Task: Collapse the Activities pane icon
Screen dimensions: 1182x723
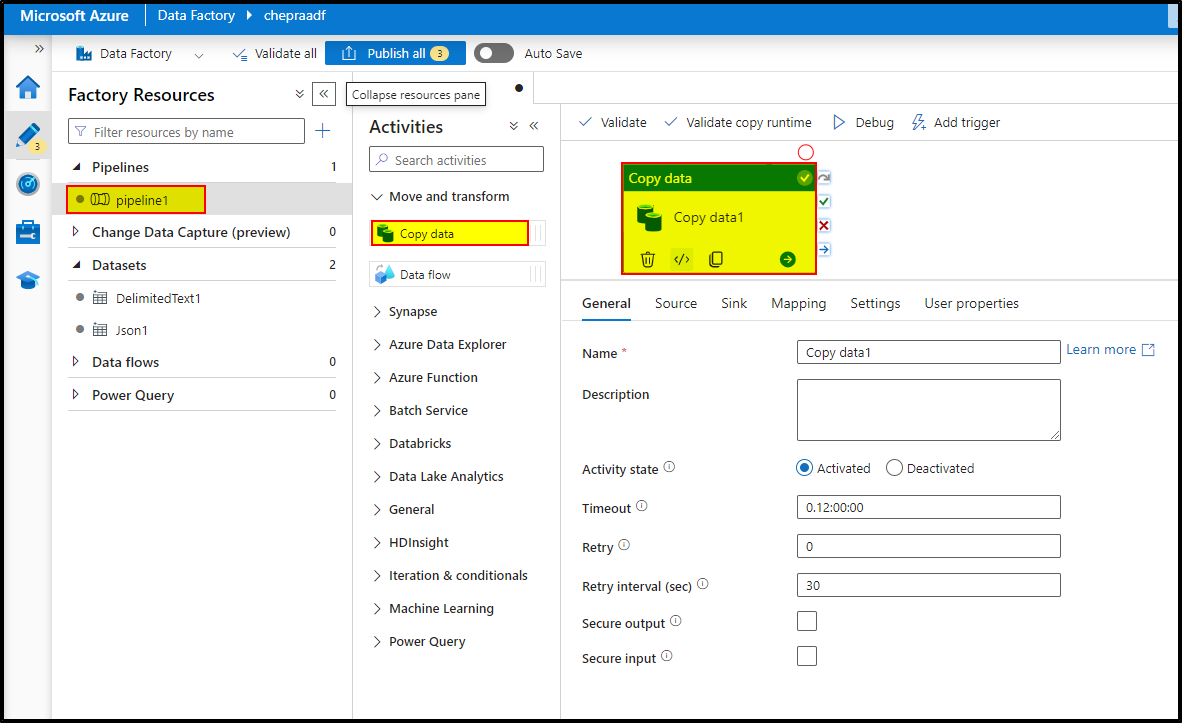Action: (x=534, y=126)
